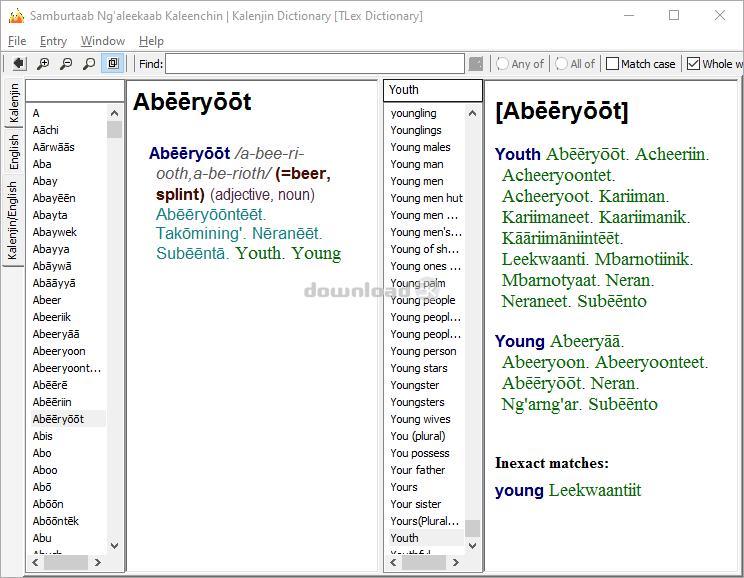Click the TLex flame application icon

pyautogui.click(x=16, y=16)
